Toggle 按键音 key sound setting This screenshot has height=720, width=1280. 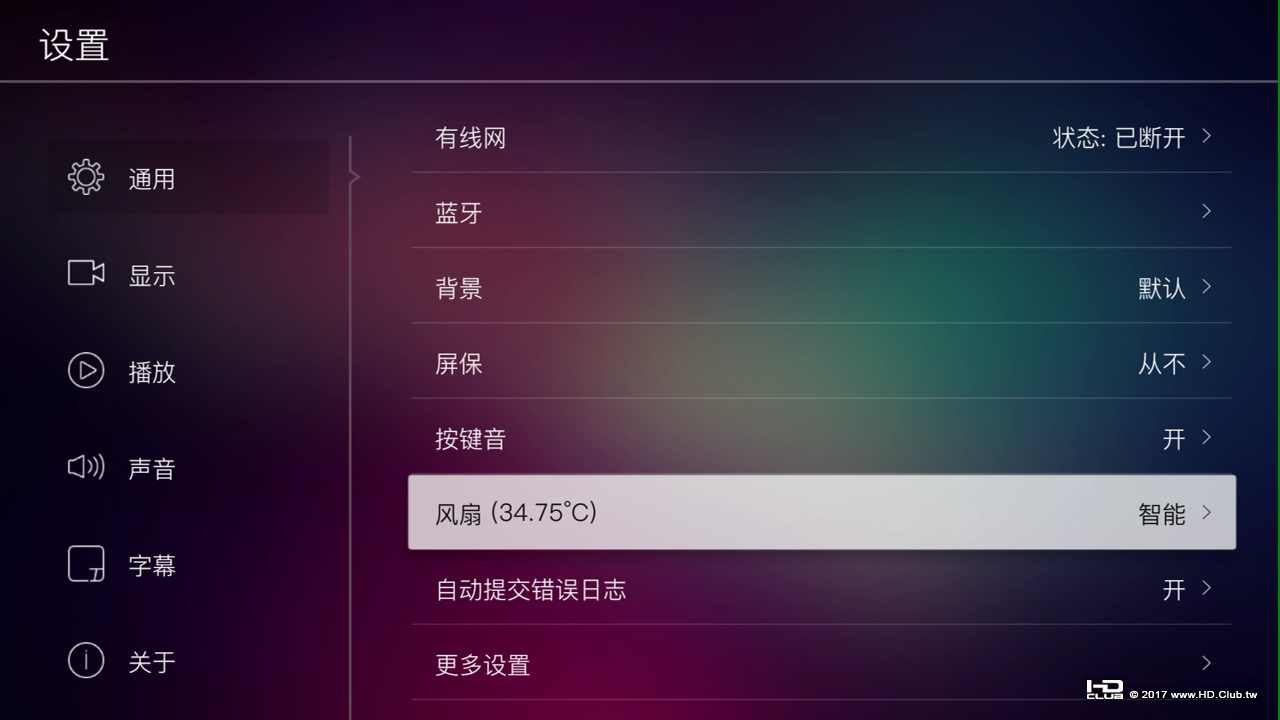(1174, 439)
